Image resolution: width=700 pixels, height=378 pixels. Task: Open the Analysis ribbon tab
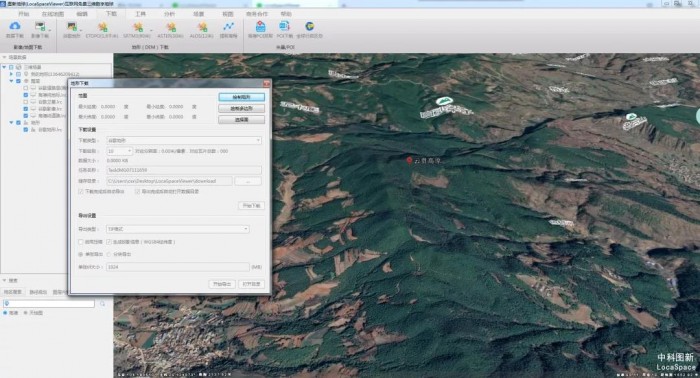point(169,14)
